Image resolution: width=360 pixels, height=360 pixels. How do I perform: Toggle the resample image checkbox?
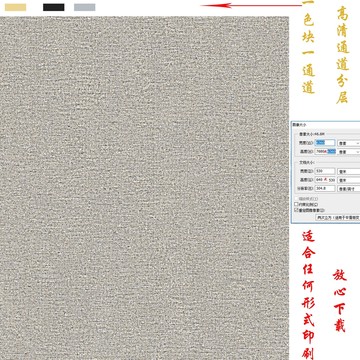[x=296, y=210]
